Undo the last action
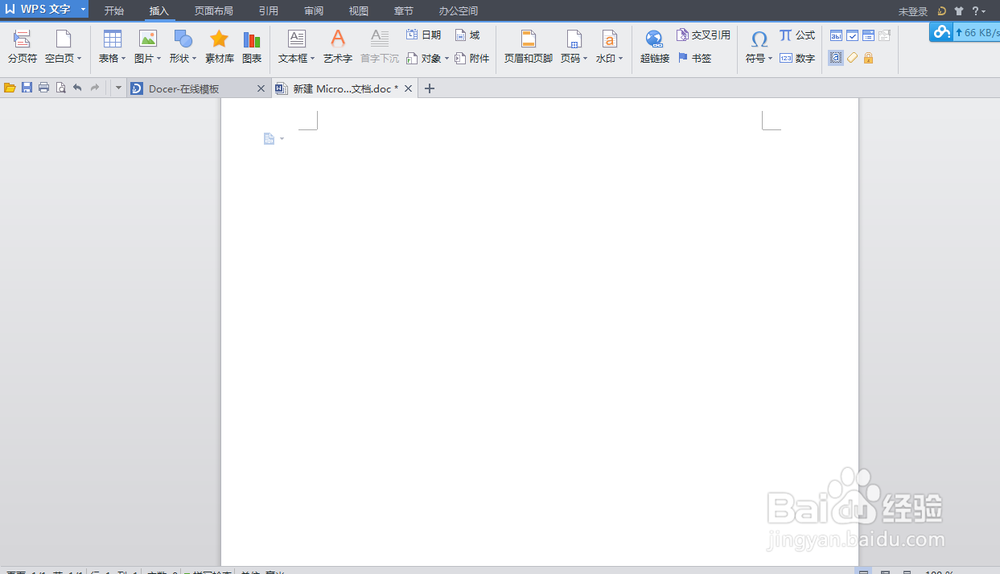This screenshot has height=574, width=1000. point(77,88)
